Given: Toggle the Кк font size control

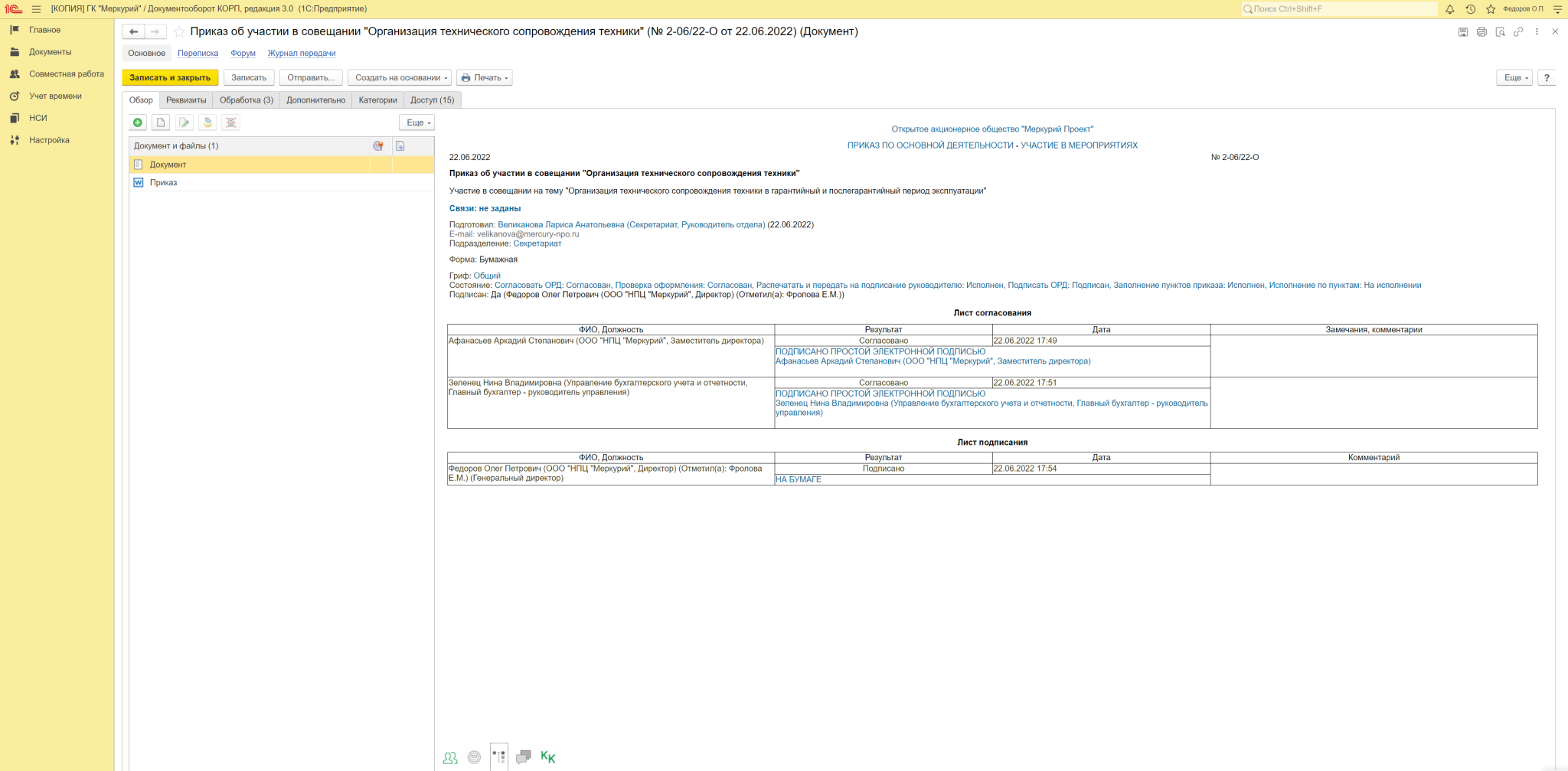Looking at the screenshot, I should tap(547, 757).
